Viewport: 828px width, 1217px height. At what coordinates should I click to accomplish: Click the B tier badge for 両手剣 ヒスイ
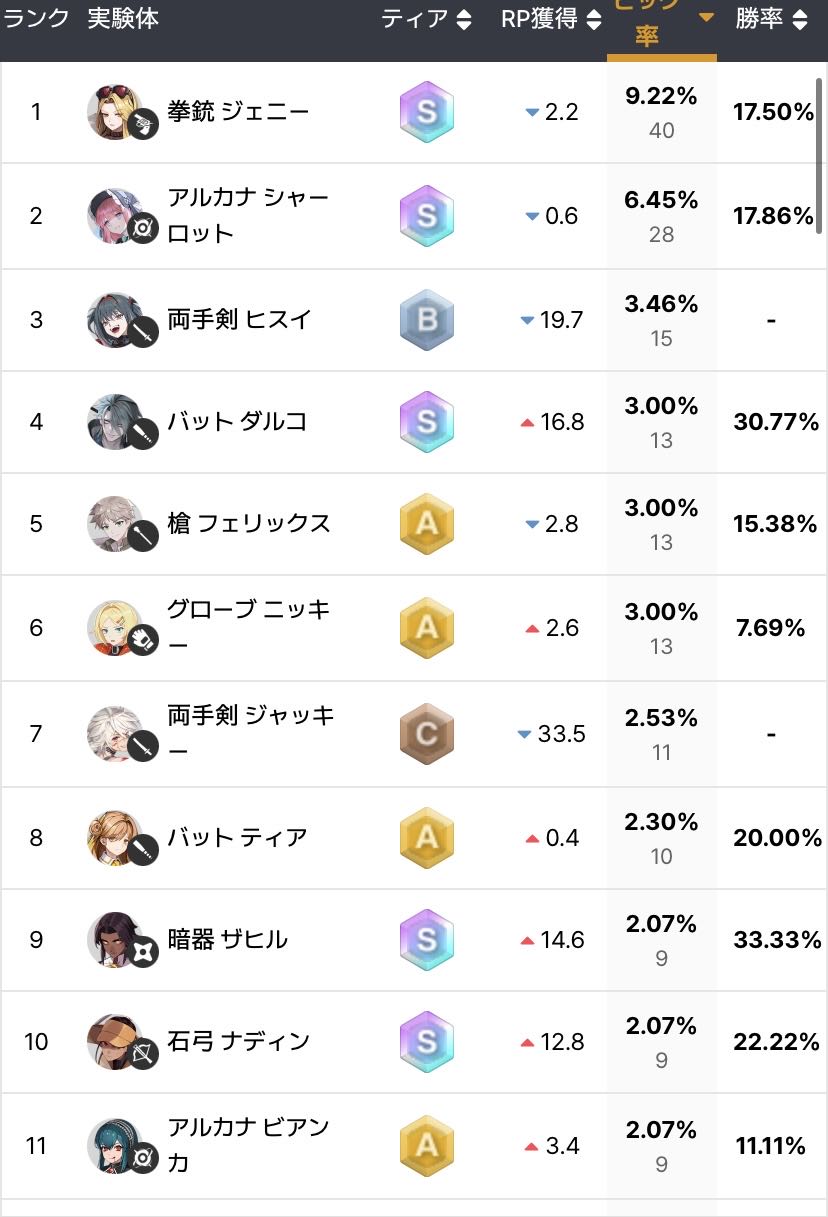[427, 320]
